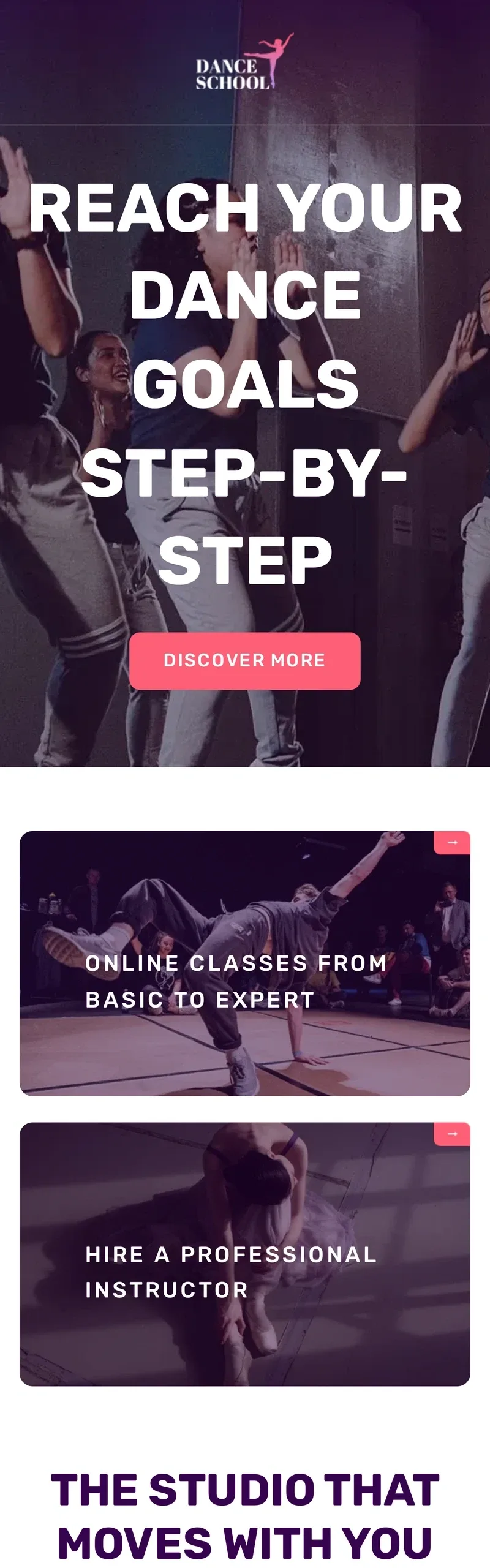Click the word DANCE in hero heading
Screen dimensions: 490x1568
tap(246, 296)
